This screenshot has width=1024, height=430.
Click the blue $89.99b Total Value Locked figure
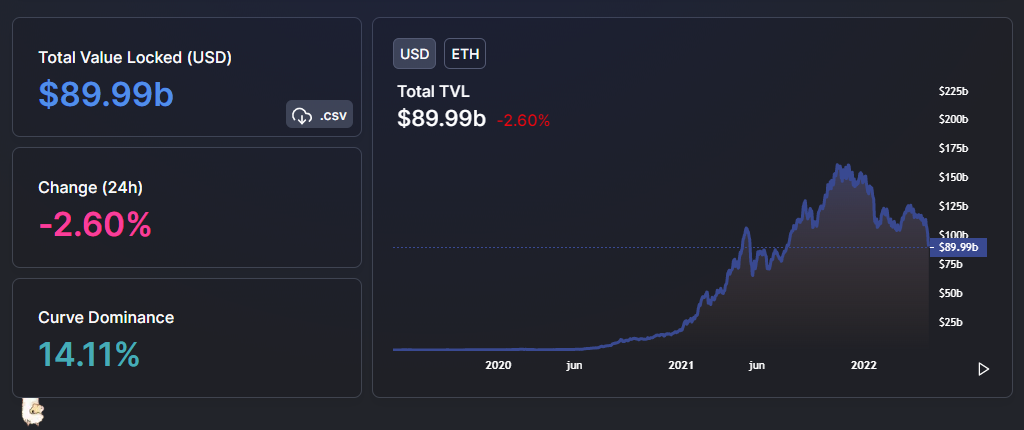coord(106,94)
